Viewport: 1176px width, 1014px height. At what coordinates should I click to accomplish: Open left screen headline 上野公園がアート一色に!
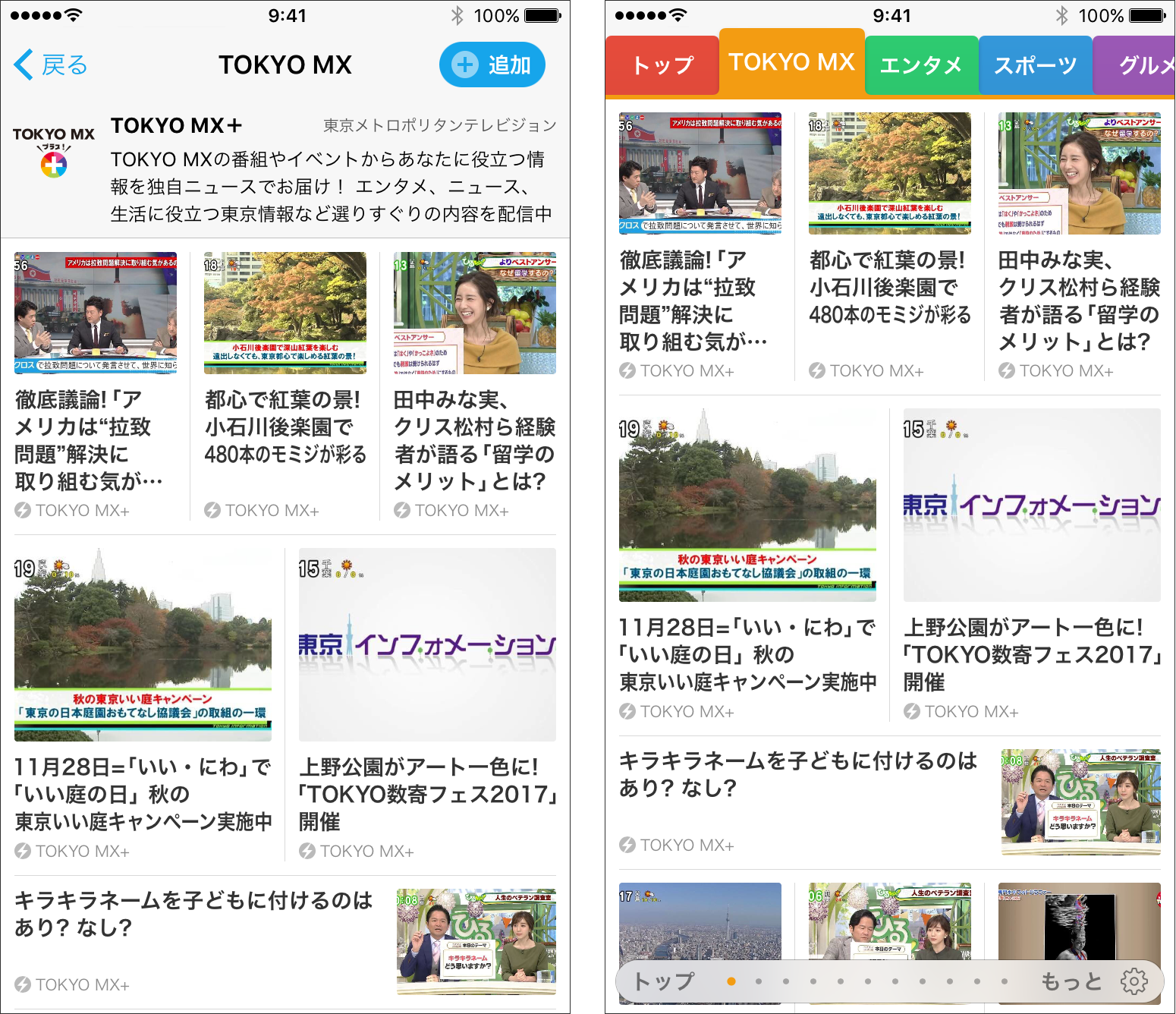click(x=428, y=794)
